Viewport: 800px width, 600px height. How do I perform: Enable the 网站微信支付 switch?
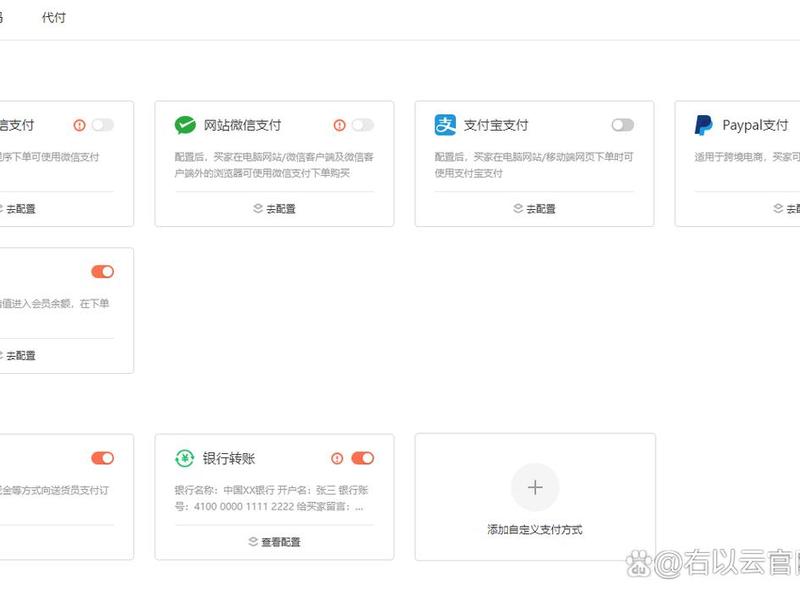[x=363, y=125]
